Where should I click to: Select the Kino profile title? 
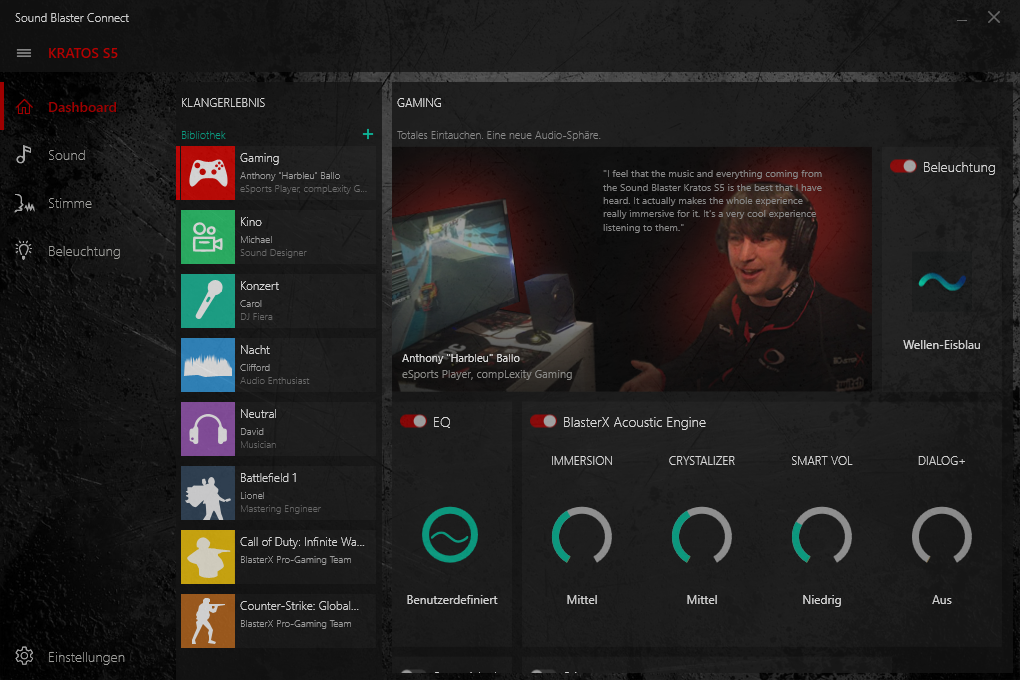pos(250,222)
